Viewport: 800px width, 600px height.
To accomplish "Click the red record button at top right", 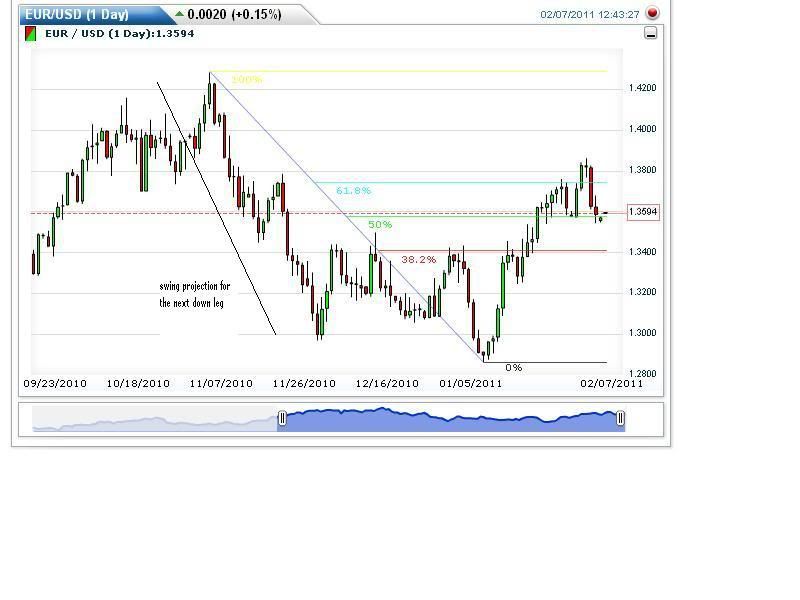I will click(x=652, y=13).
